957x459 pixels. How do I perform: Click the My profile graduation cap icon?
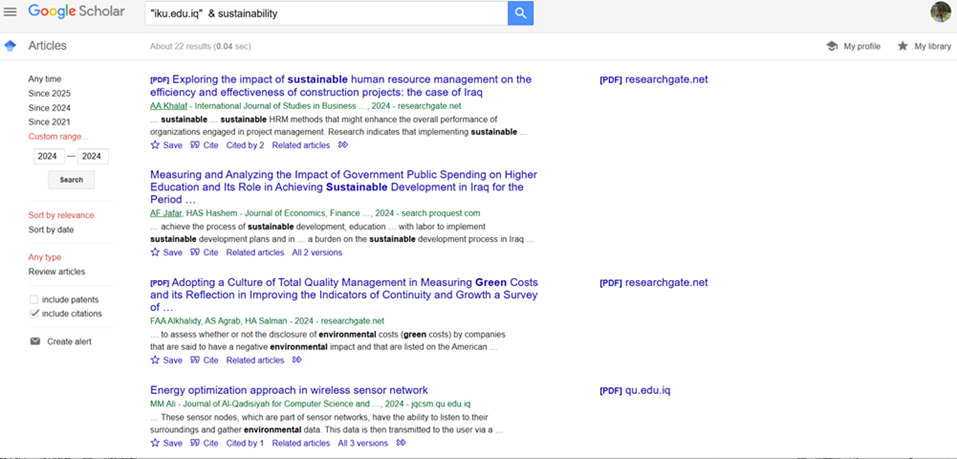(832, 46)
